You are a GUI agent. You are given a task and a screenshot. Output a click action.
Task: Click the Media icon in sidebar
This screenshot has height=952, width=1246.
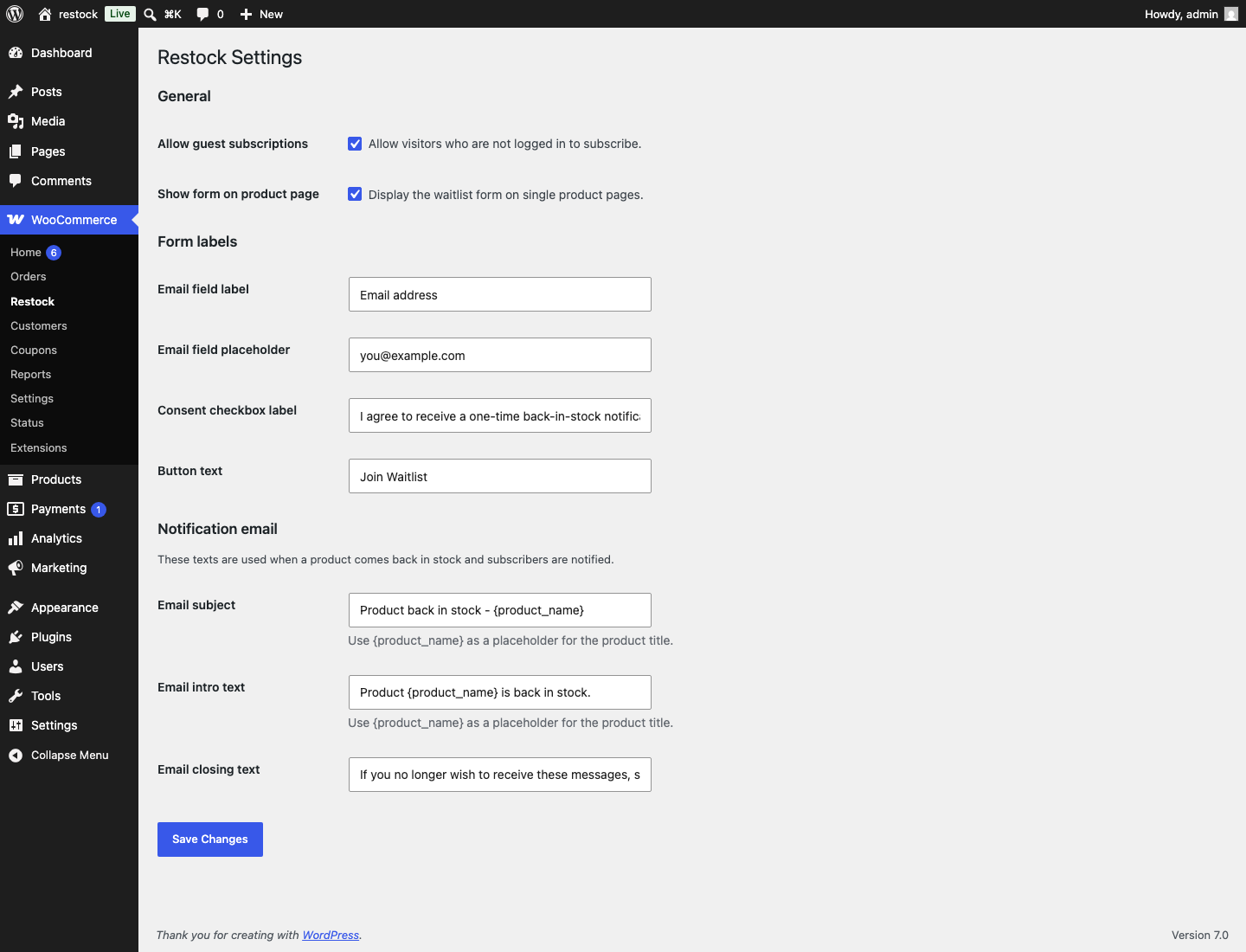click(x=16, y=121)
